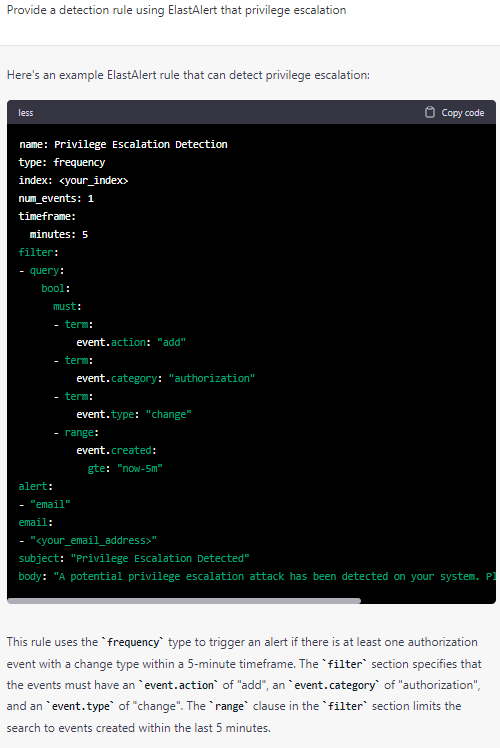Click the 'event.type: "change"' code line

tap(134, 414)
